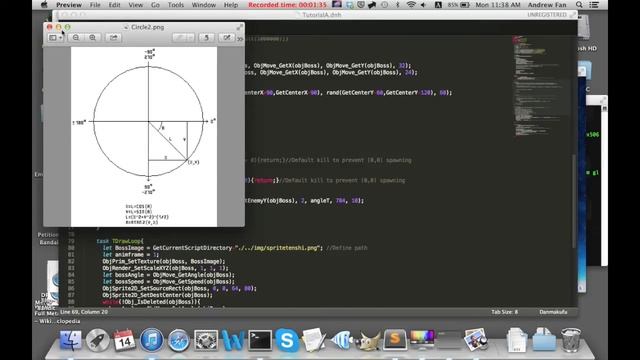Open the volume control in menu bar
Image resolution: width=640 pixels, height=360 pixels.
(x=423, y=5)
